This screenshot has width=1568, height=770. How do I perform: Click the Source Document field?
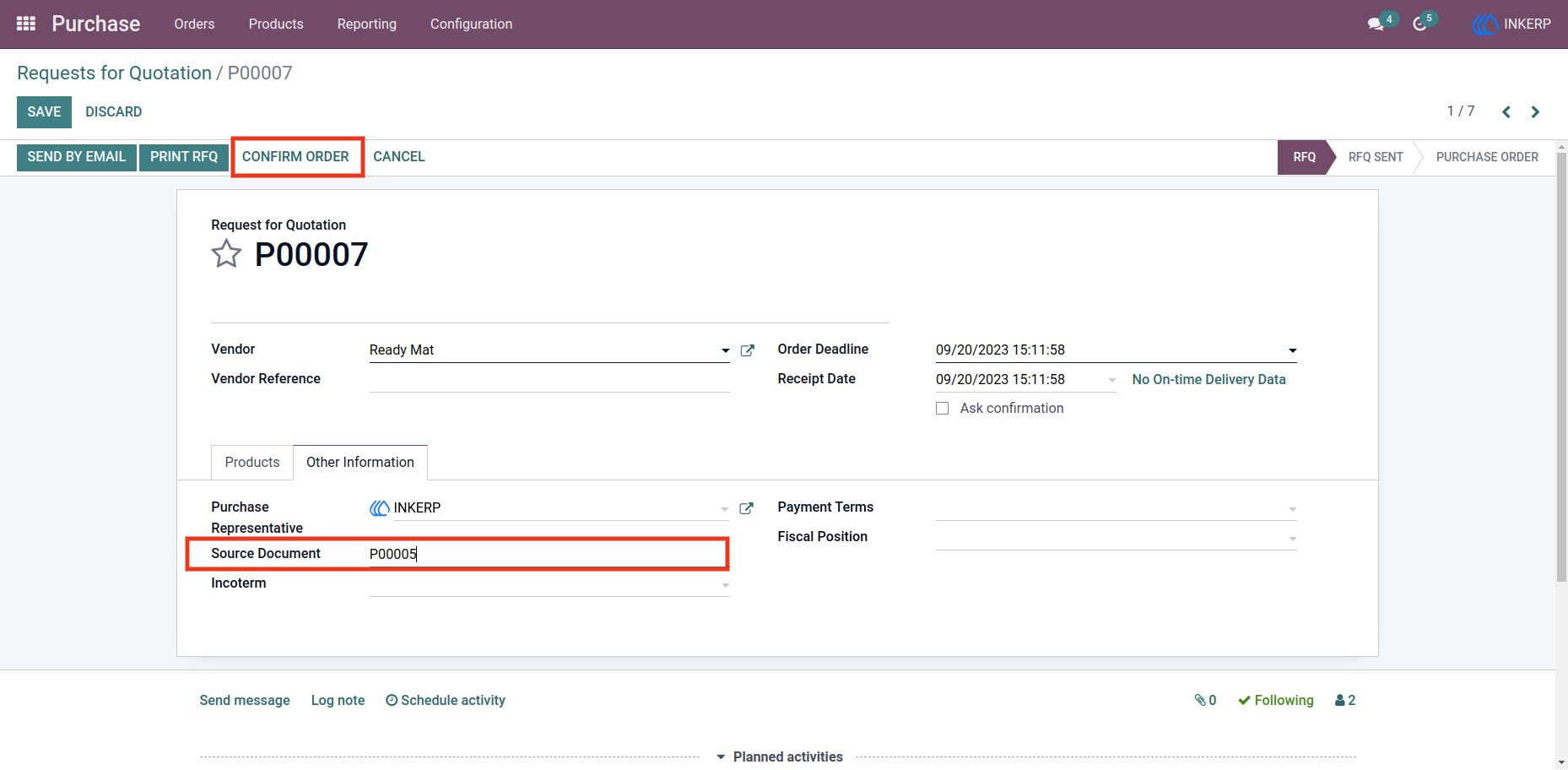coord(549,554)
